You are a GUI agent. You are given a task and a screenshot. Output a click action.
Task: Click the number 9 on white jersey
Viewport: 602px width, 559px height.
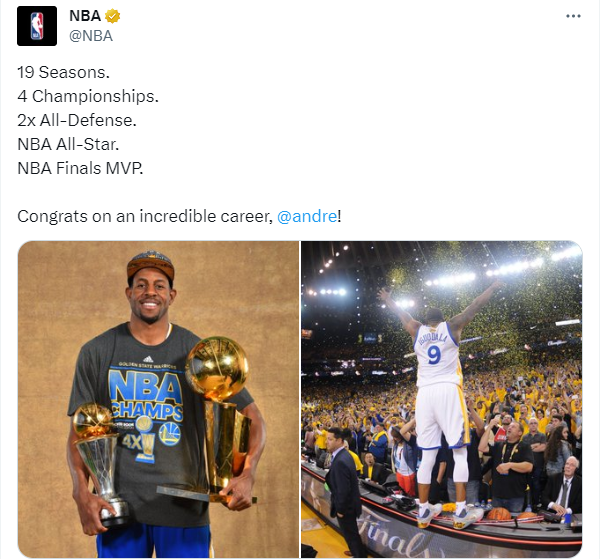point(434,355)
